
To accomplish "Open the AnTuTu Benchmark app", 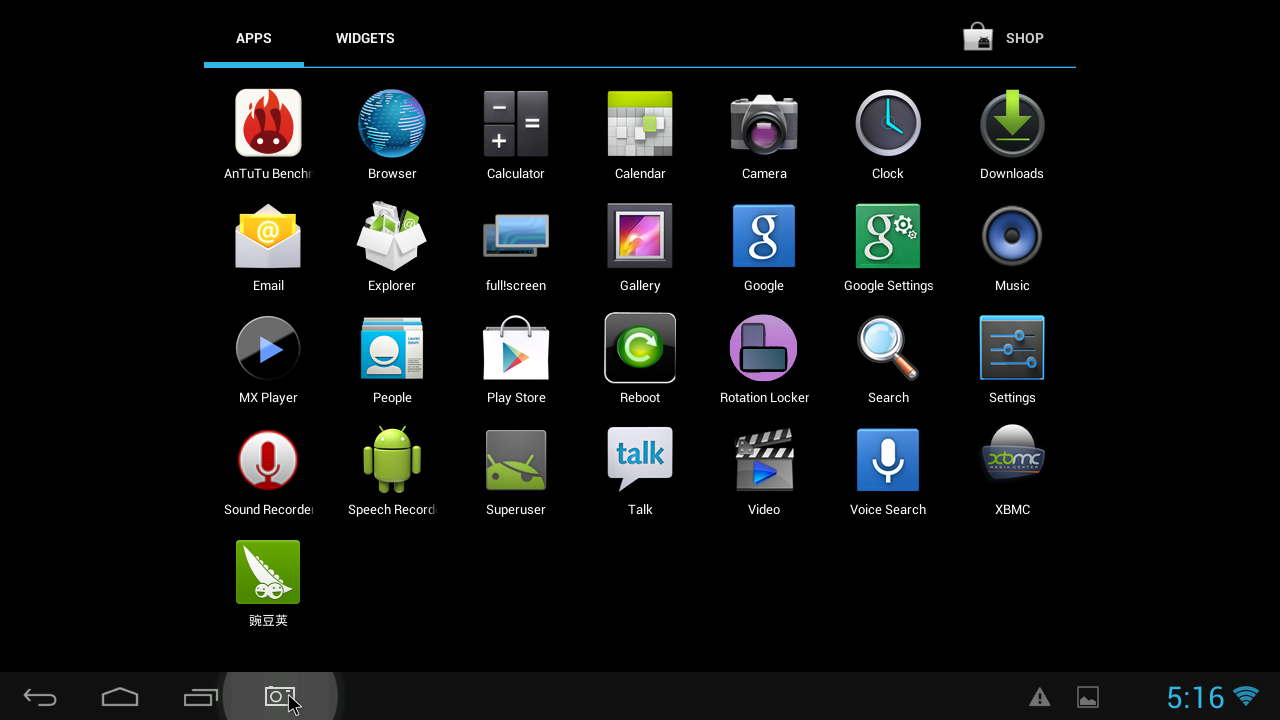I will click(268, 123).
